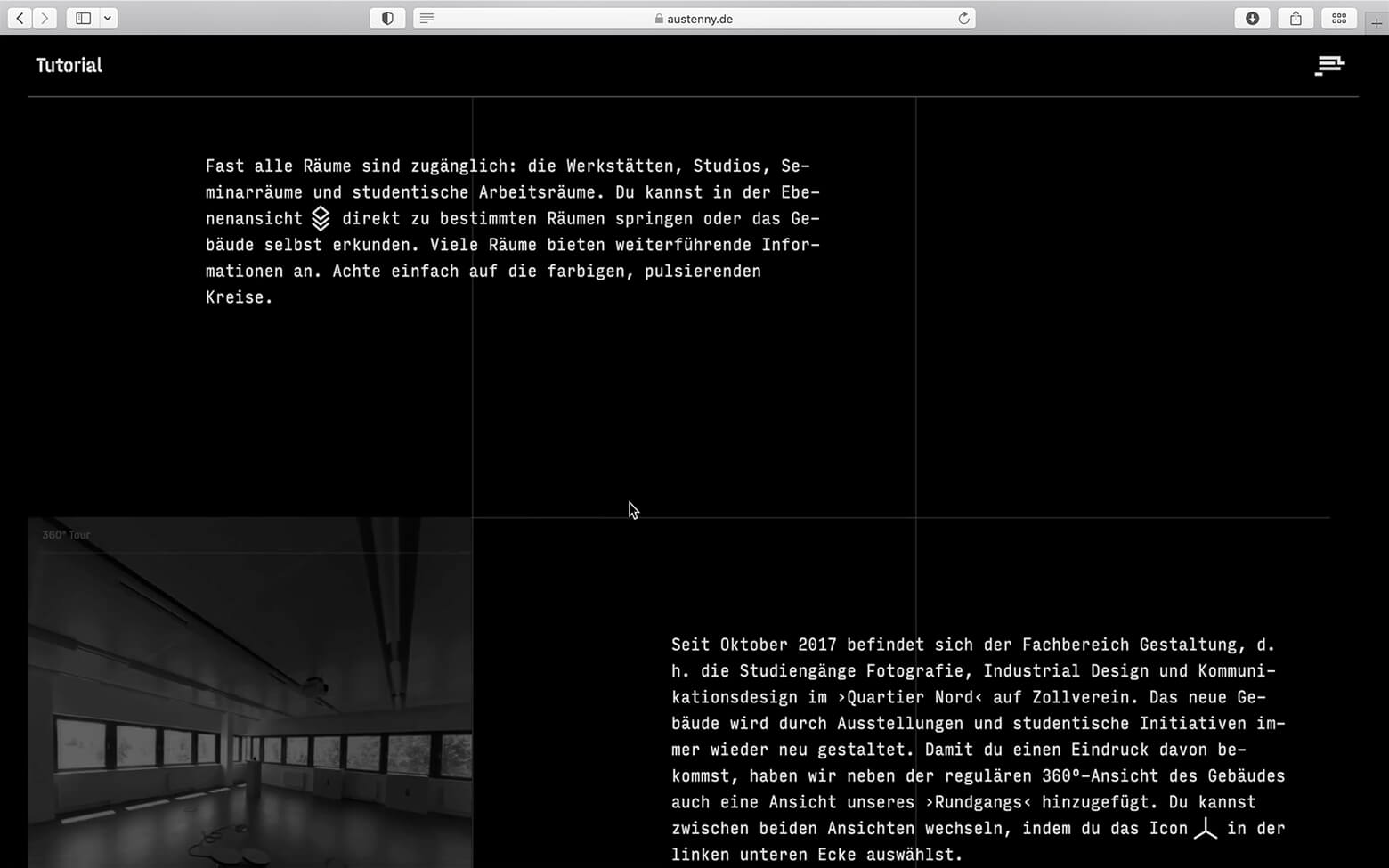Click the '360° Tour' label
This screenshot has width=1389, height=868.
point(66,535)
